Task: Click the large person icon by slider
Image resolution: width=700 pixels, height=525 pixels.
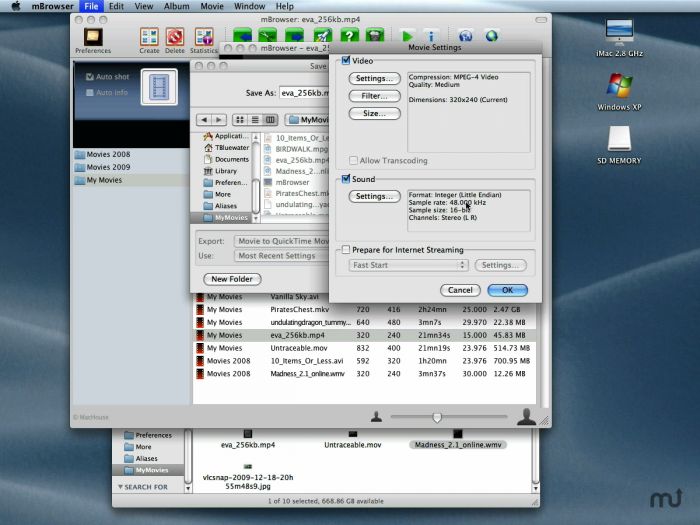Action: pos(526,416)
